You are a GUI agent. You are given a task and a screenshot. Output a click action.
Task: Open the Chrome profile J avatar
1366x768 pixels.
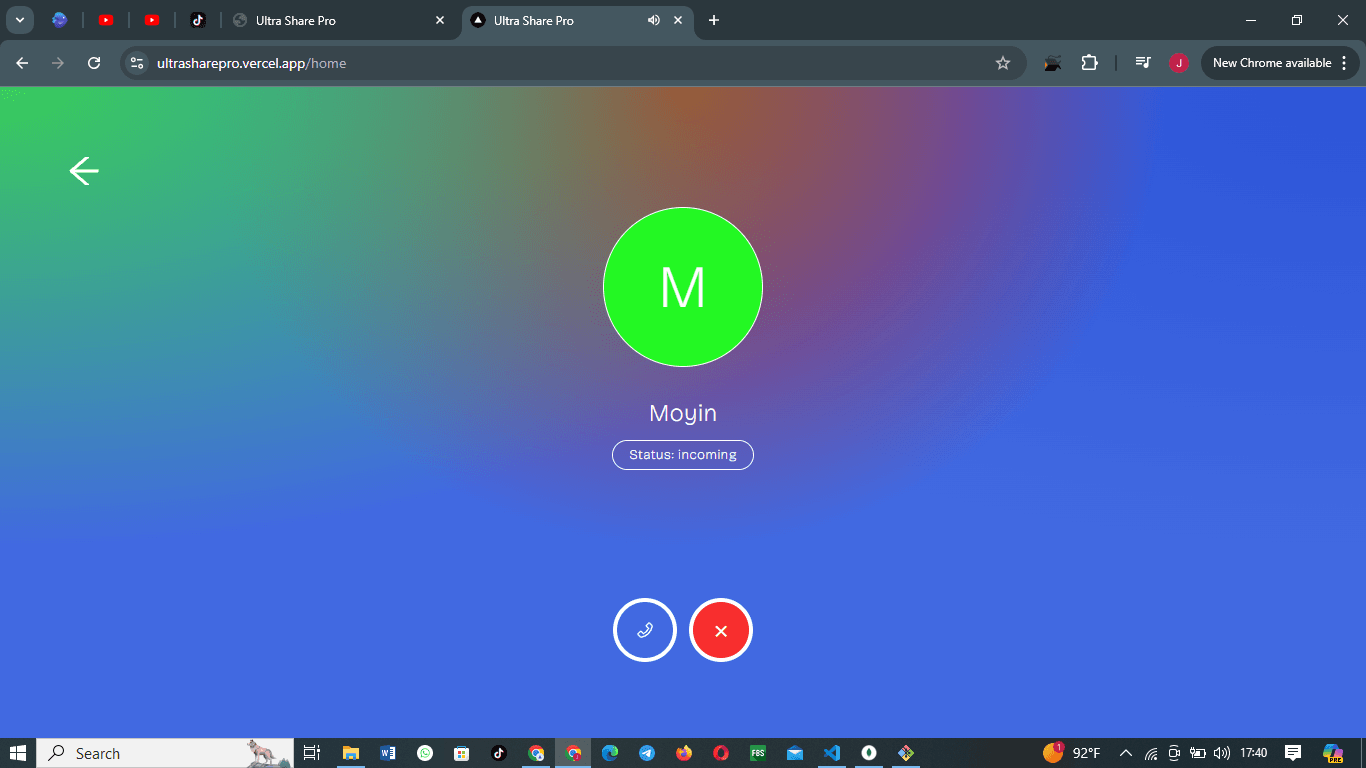[x=1179, y=63]
